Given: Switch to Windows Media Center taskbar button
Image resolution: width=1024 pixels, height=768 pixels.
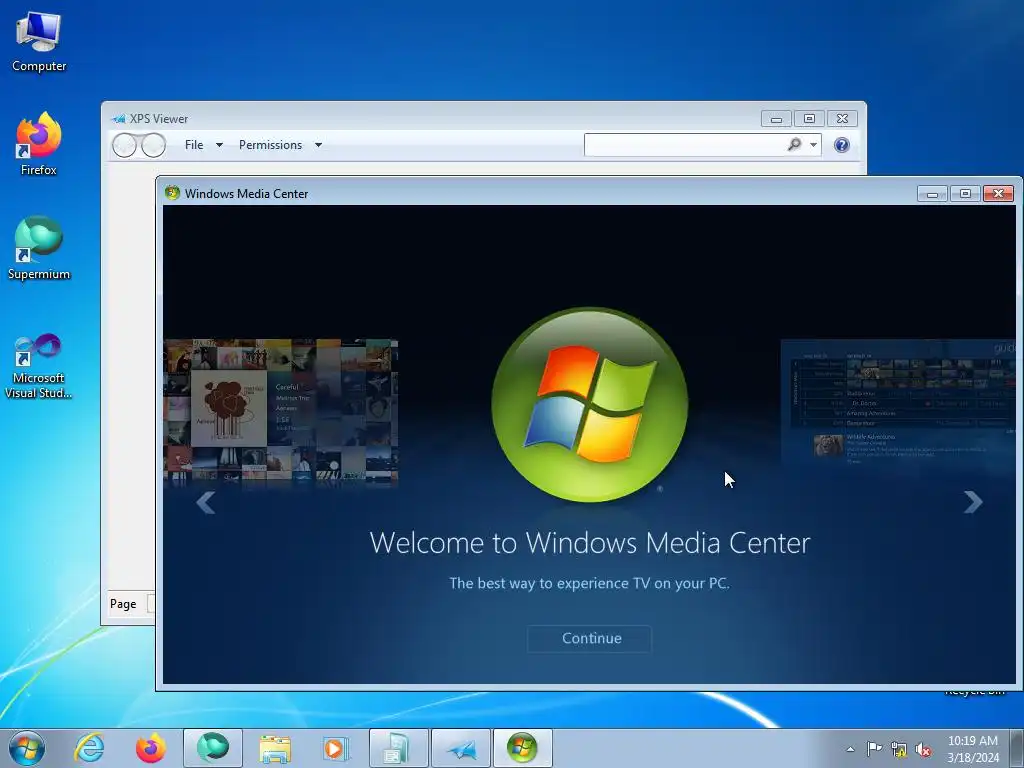Looking at the screenshot, I should [x=522, y=748].
